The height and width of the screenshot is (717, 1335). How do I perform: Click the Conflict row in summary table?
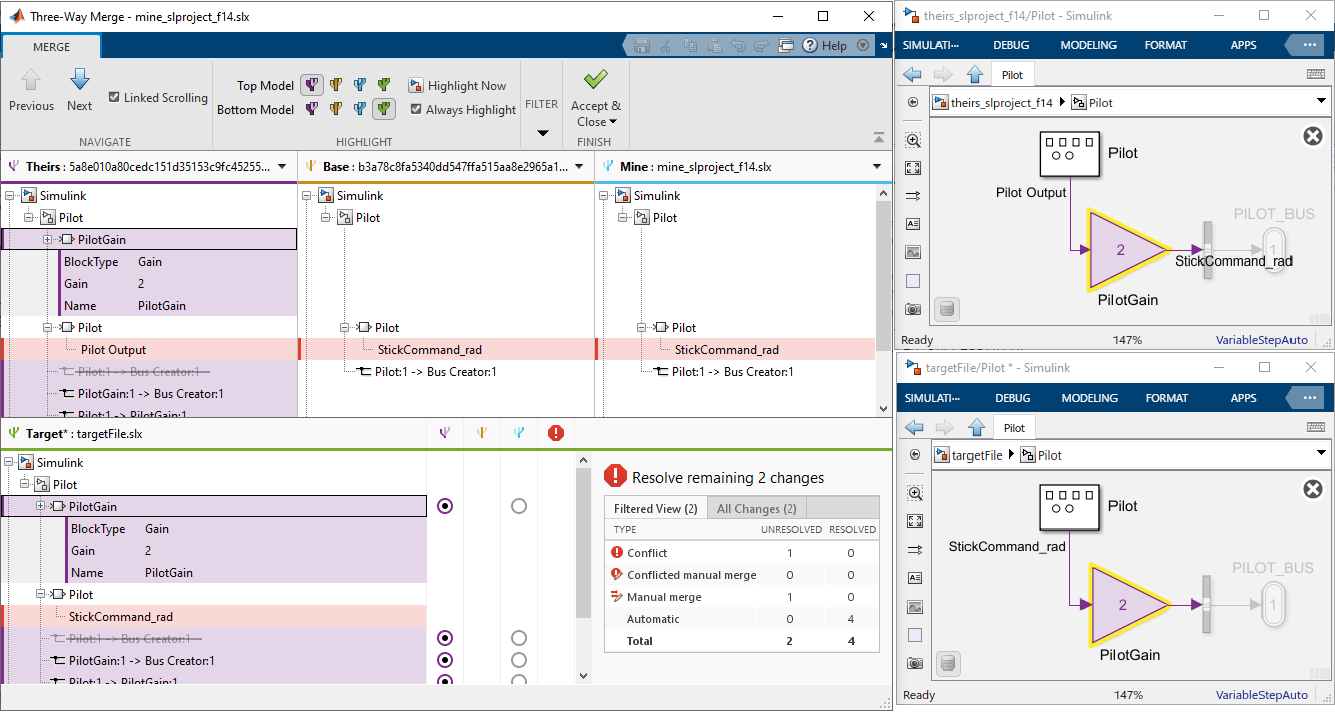[742, 552]
